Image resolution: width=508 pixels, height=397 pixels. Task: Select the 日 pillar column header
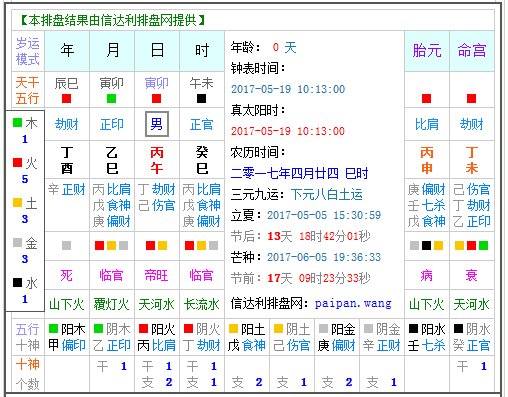[x=157, y=51]
